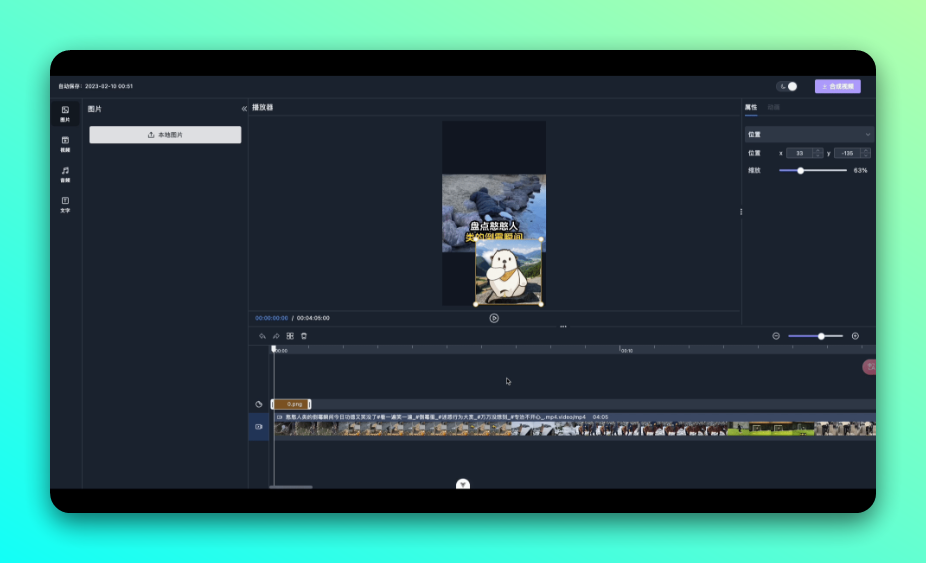The image size is (926, 563).
Task: Click the x position input field
Action: 800,153
